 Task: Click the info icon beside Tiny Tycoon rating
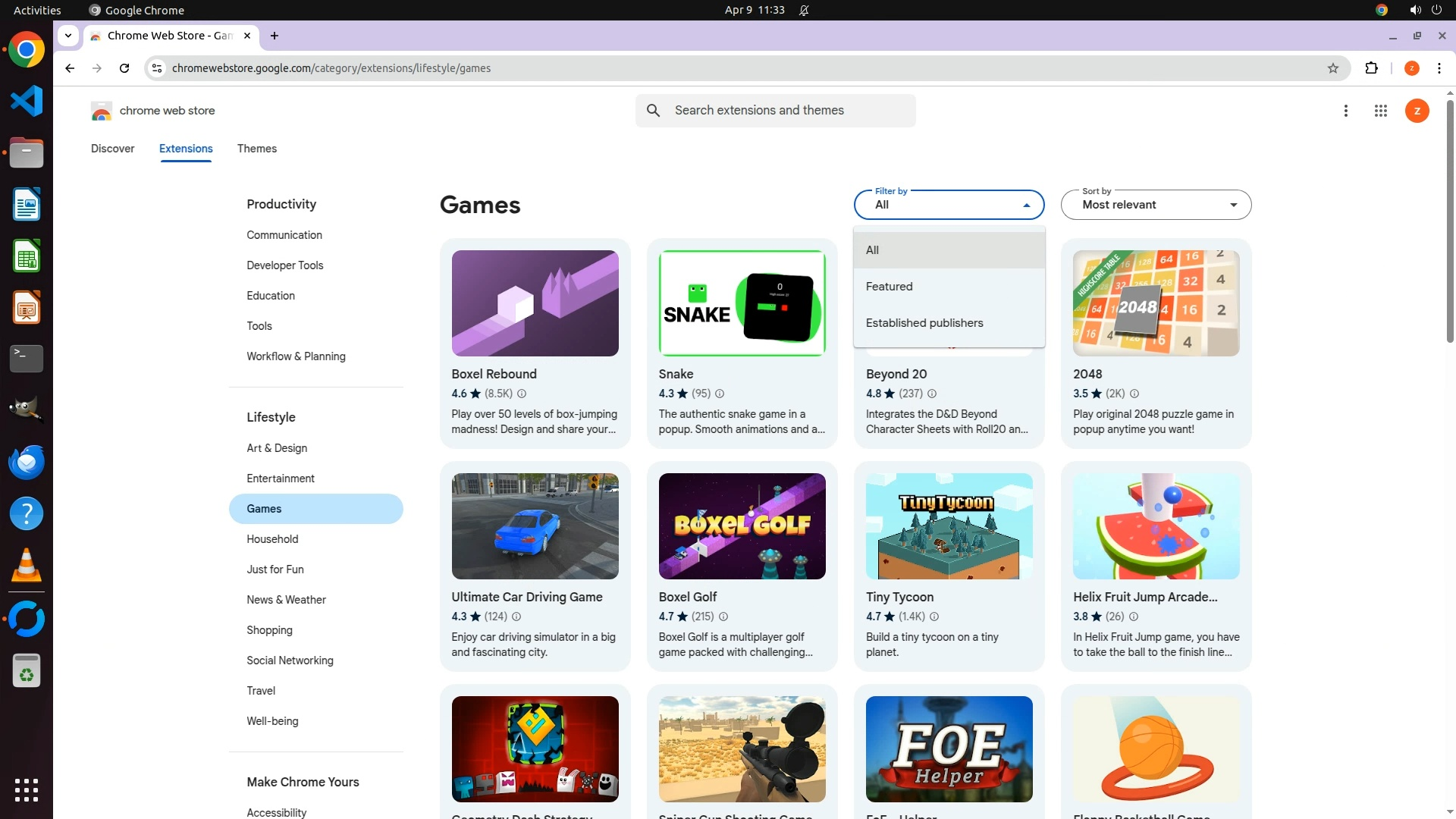pyautogui.click(x=934, y=617)
